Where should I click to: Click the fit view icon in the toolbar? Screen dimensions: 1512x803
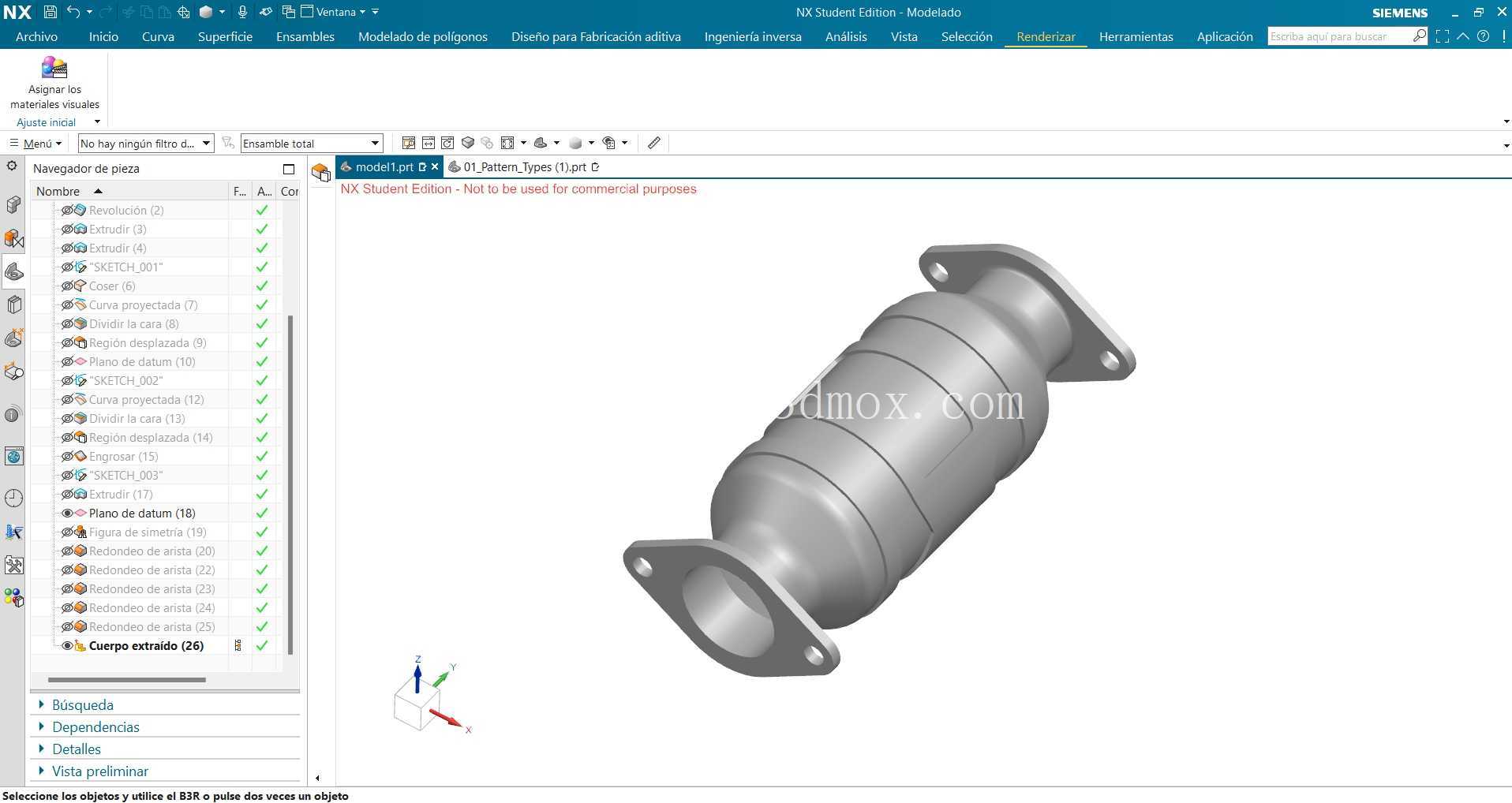click(507, 143)
